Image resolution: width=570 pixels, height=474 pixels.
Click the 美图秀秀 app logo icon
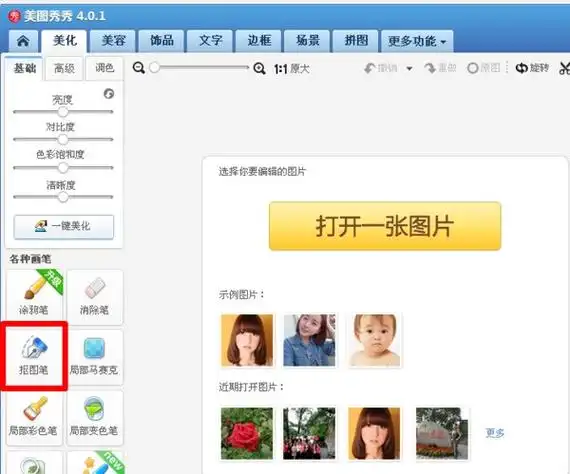[14, 16]
